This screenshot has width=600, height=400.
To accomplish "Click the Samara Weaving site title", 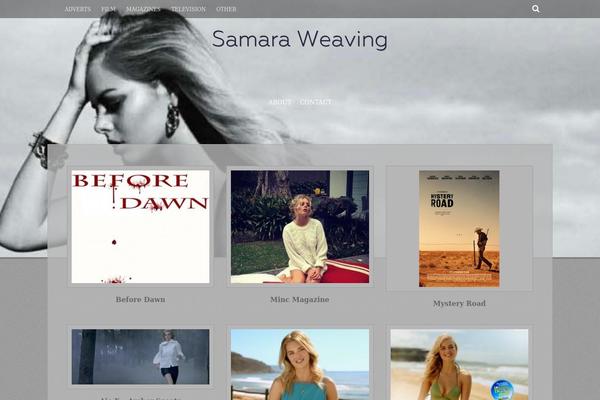I will coord(300,39).
